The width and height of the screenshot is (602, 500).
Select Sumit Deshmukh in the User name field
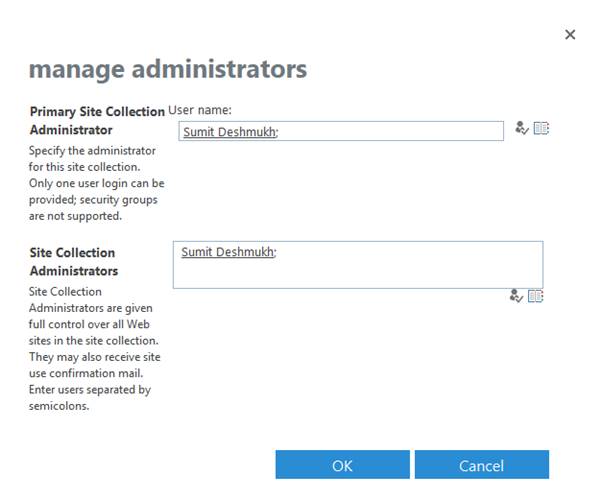228,131
